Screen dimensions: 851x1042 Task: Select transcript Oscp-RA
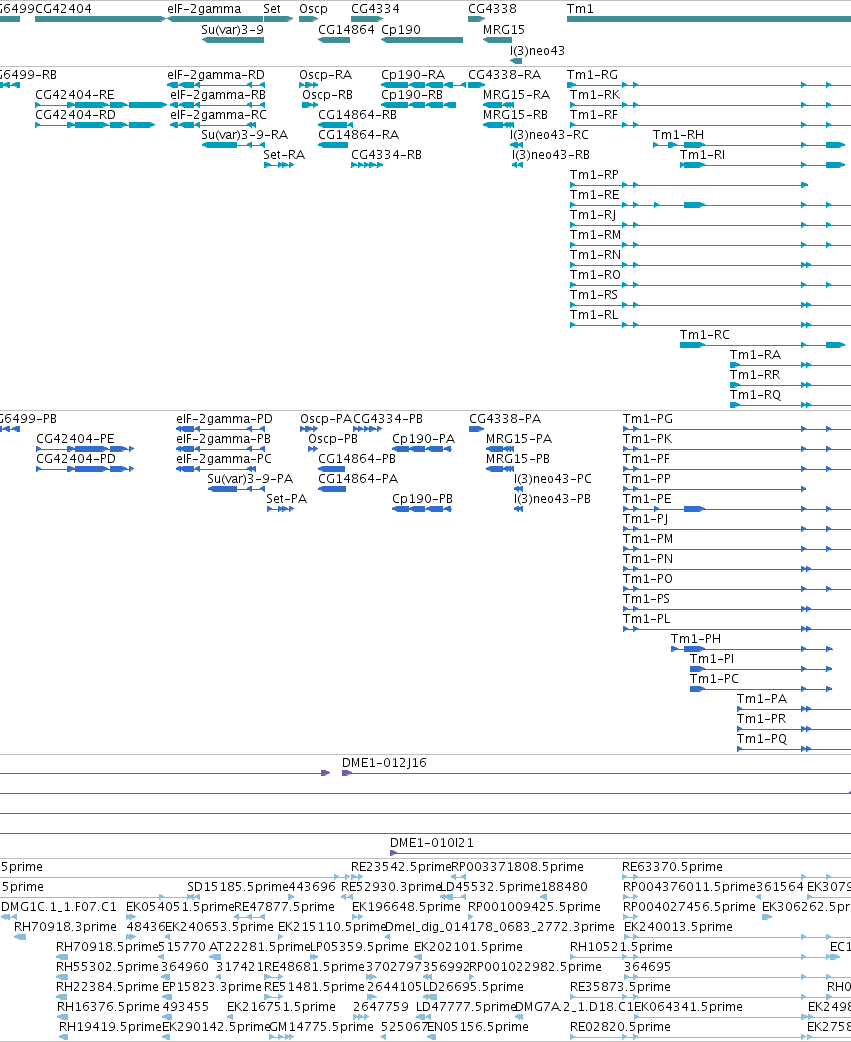click(308, 85)
